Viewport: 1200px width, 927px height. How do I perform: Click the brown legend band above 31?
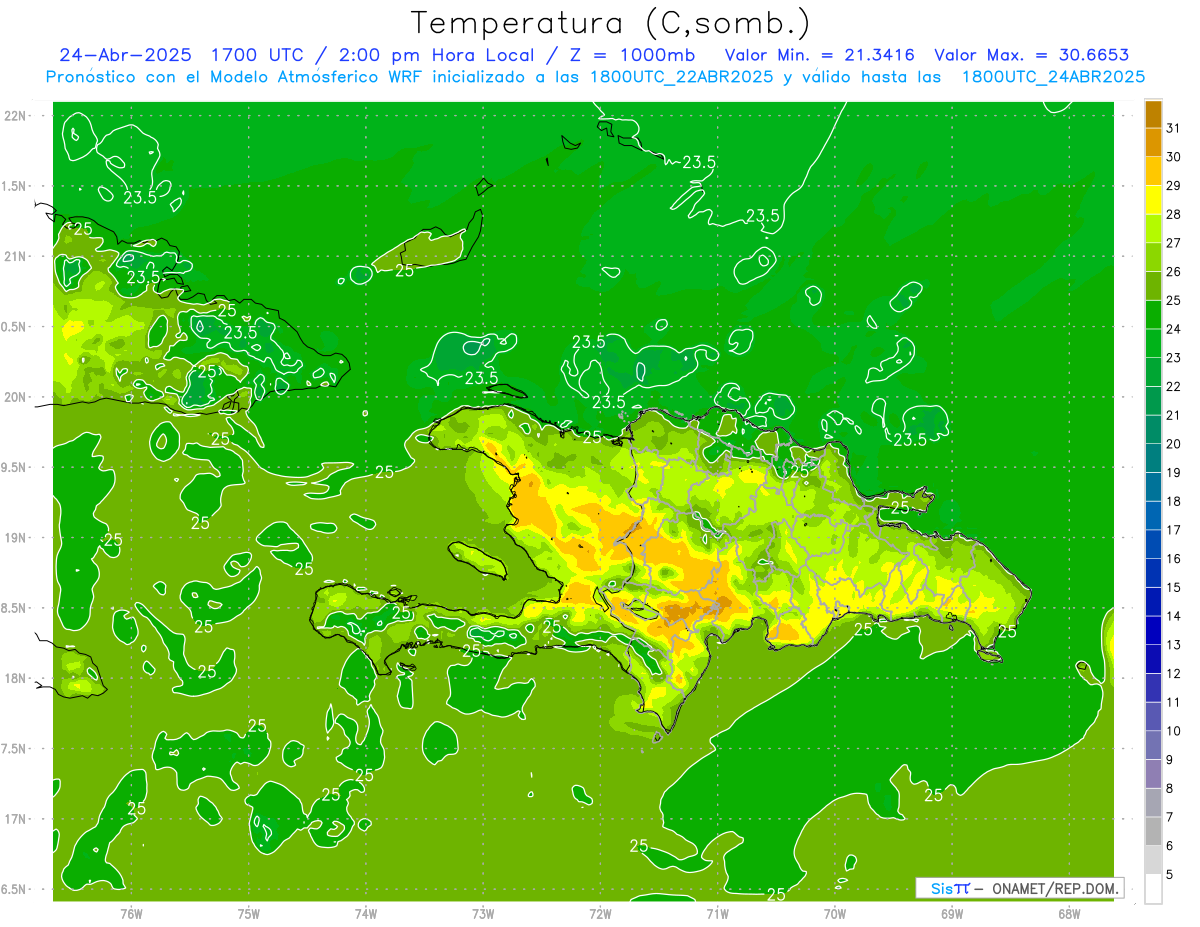(x=1153, y=114)
